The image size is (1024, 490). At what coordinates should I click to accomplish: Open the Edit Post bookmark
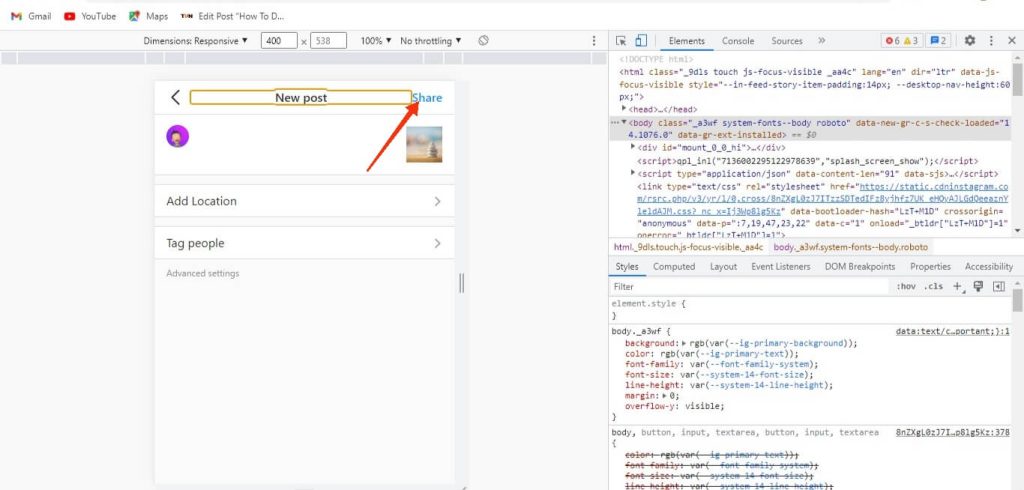[232, 16]
